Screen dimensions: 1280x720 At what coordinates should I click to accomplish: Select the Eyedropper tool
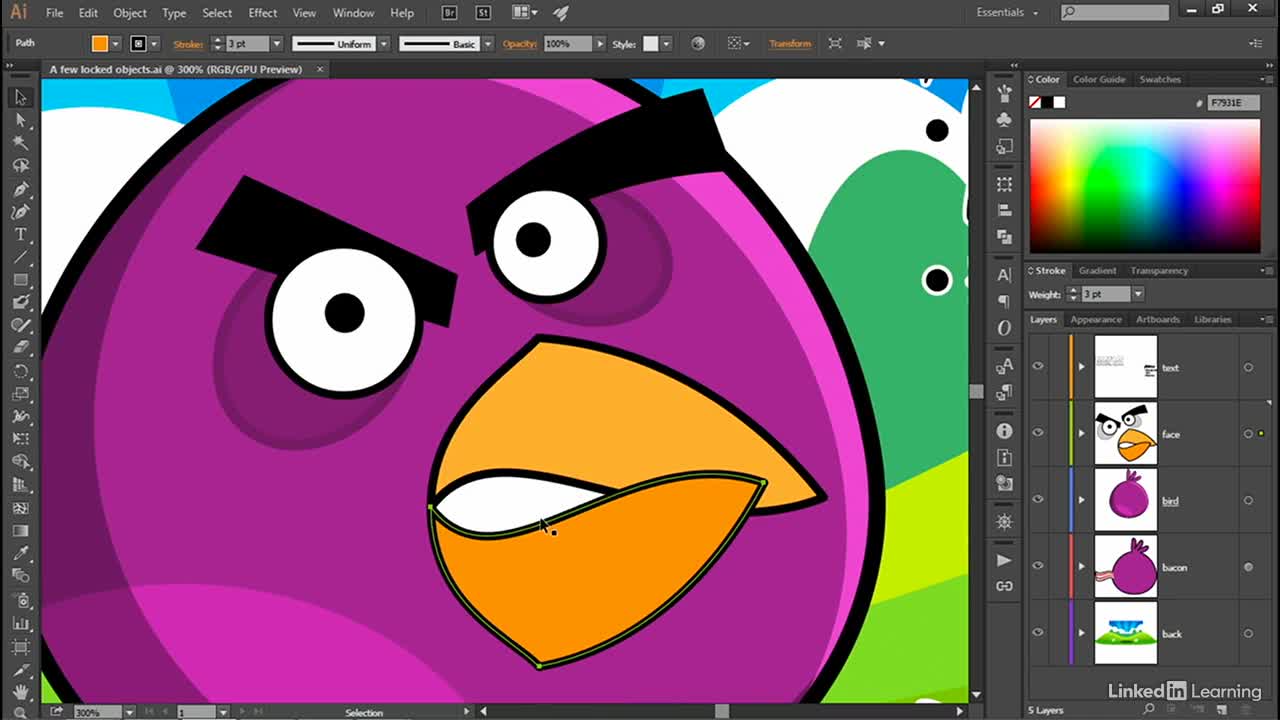tap(20, 553)
